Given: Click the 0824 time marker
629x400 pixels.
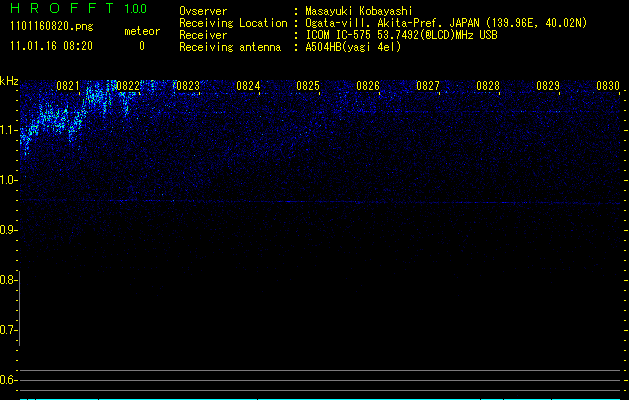Looking at the screenshot, I should point(248,86).
